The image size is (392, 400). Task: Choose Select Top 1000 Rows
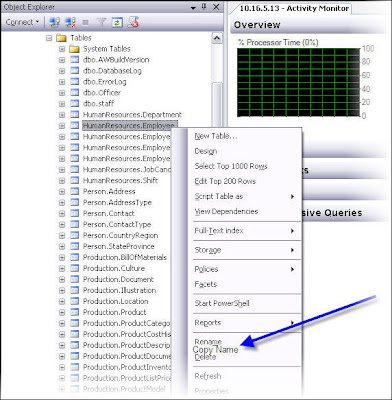231,166
